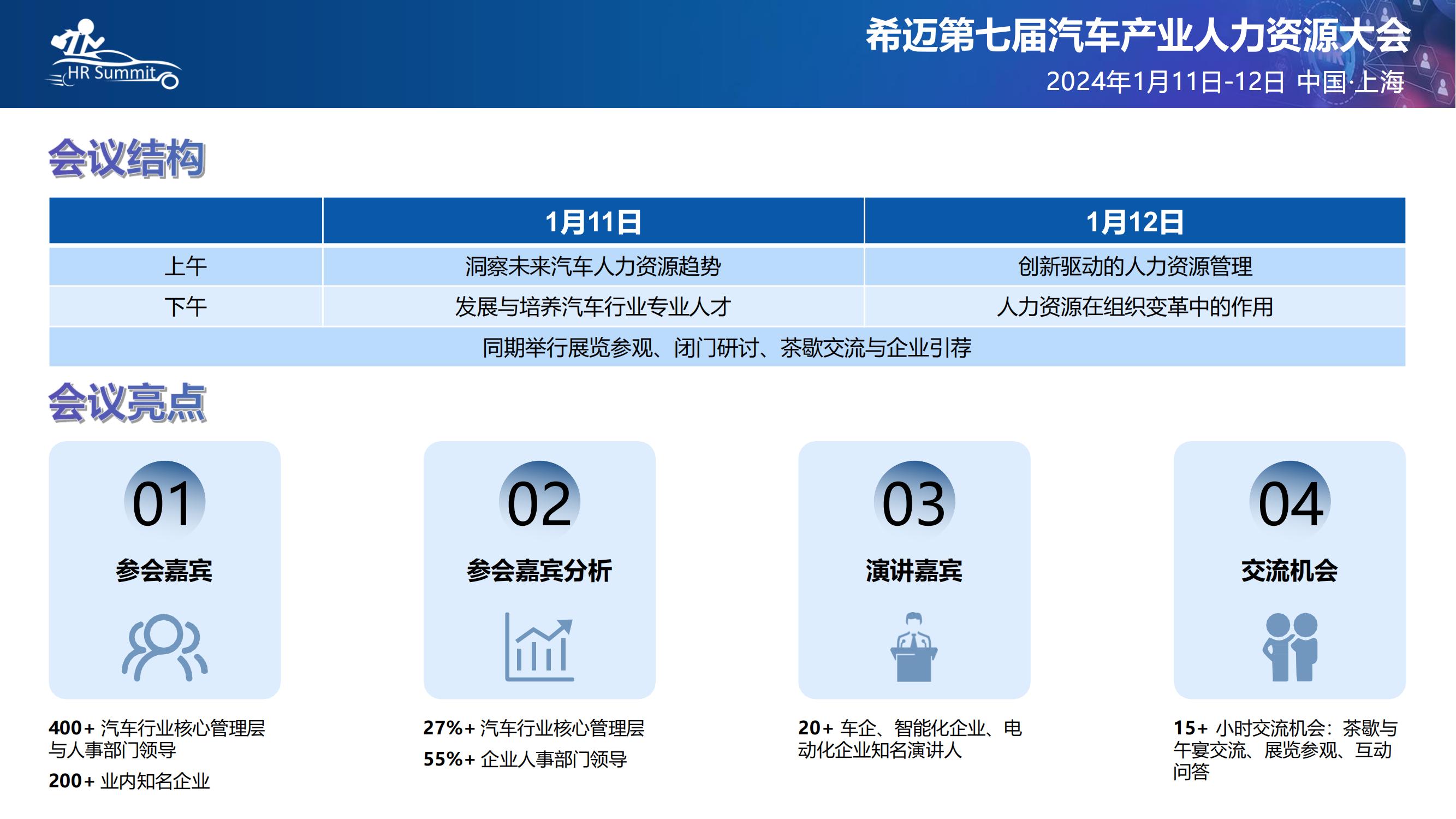1456x819 pixels.
Task: Select the text 27%+ 汽车行业核心管理层
Action: click(x=534, y=728)
